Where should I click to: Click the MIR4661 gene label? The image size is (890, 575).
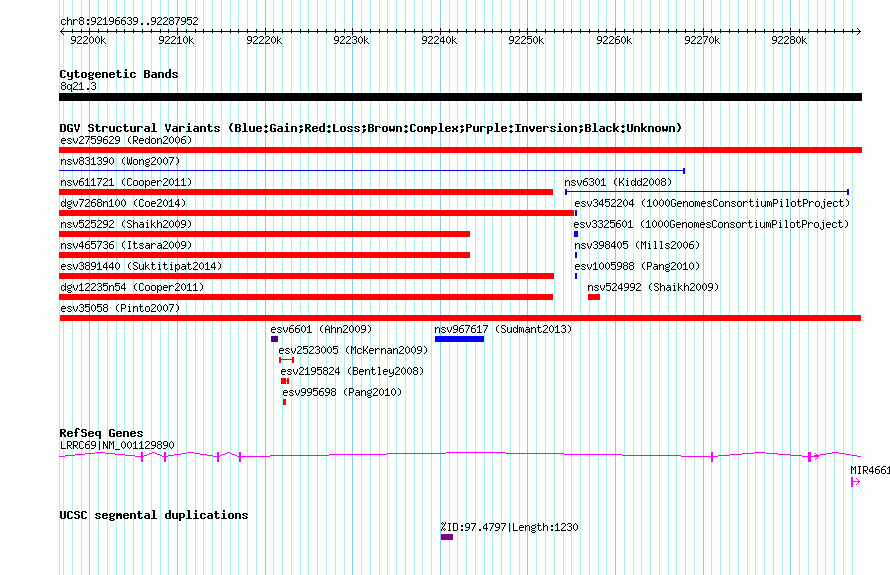point(870,470)
